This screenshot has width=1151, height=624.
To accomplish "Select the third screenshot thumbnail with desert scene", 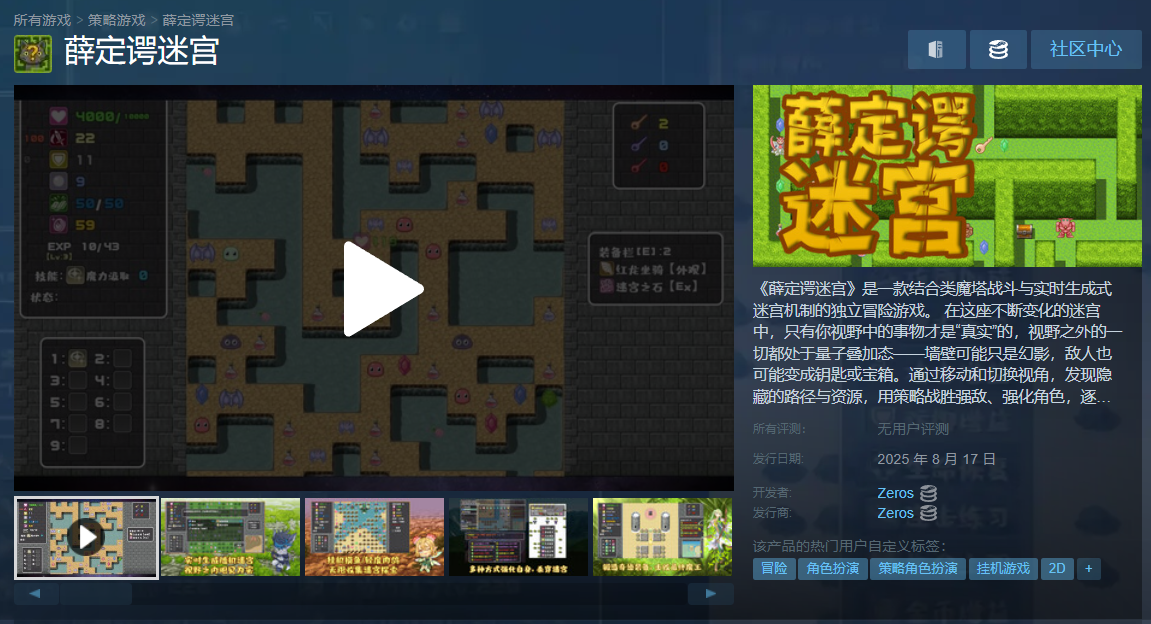I will [x=374, y=537].
